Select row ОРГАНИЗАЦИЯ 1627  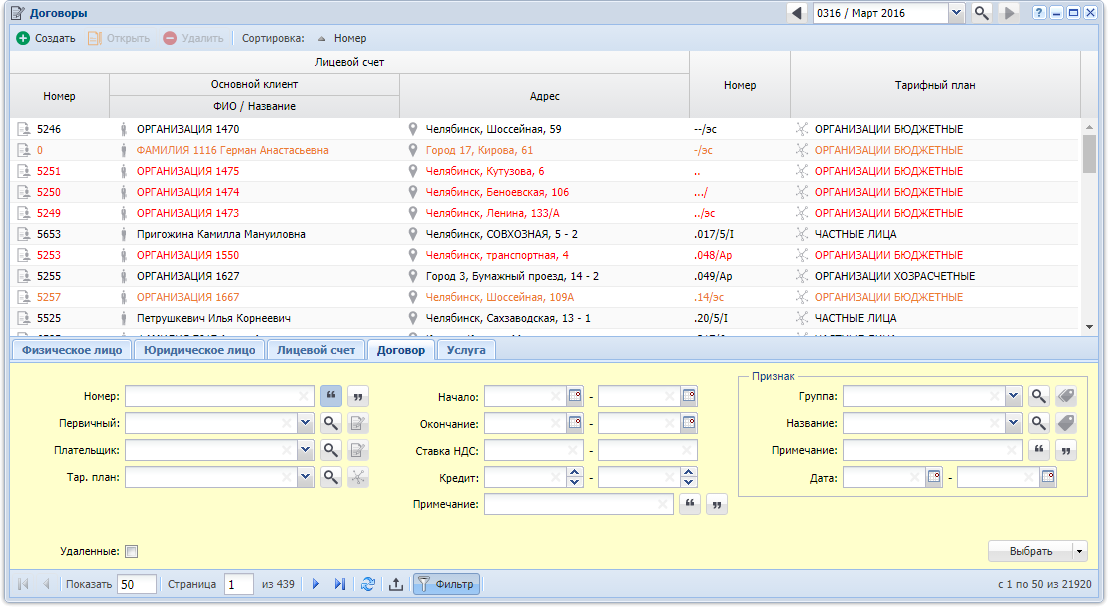(544, 276)
